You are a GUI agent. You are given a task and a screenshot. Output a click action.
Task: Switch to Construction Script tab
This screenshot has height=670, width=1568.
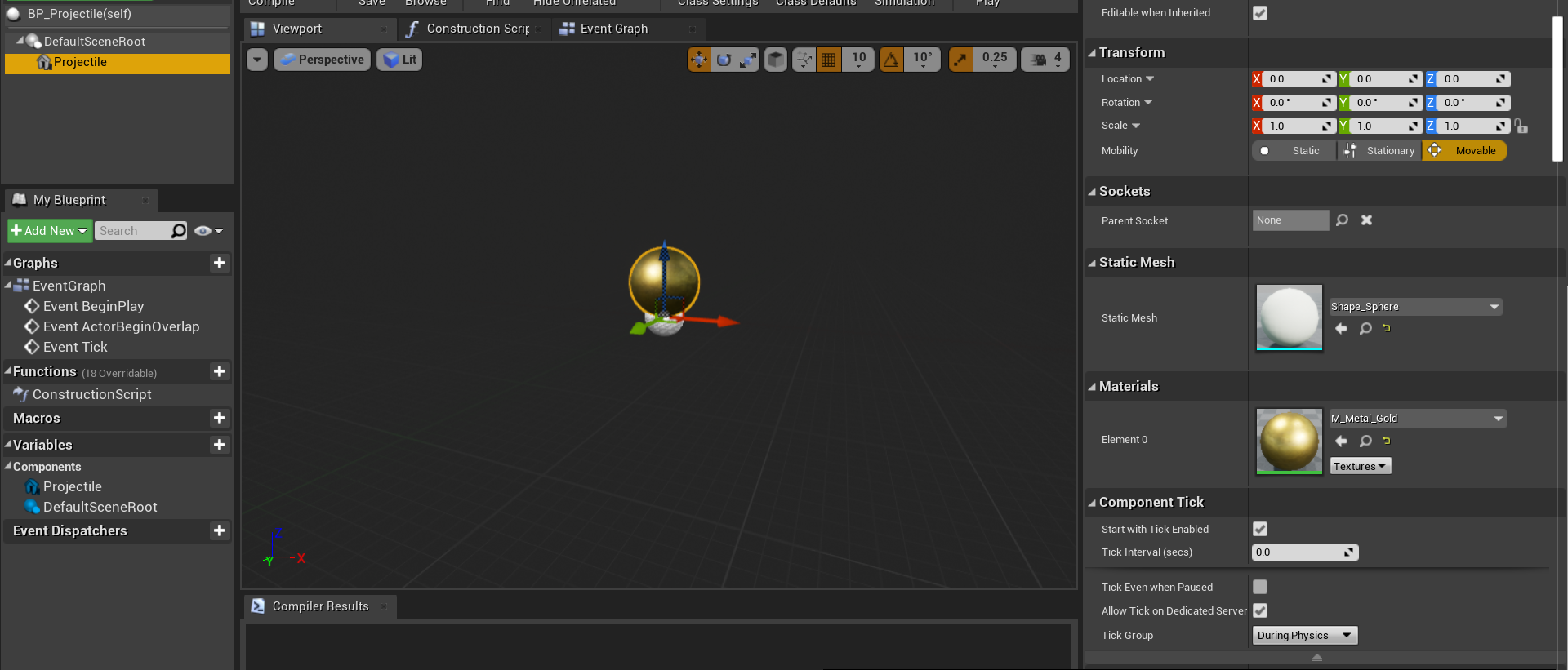[474, 29]
